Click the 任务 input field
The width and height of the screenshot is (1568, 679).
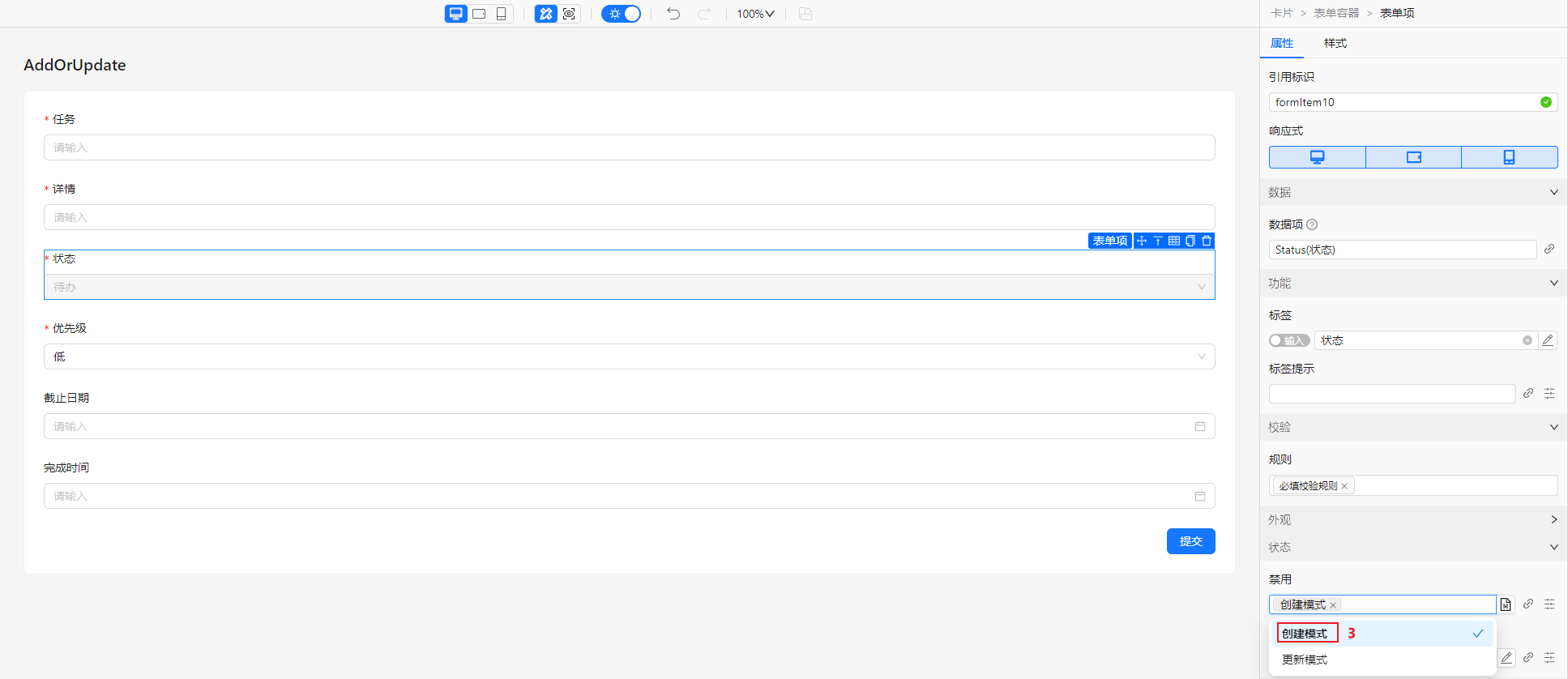[x=629, y=147]
